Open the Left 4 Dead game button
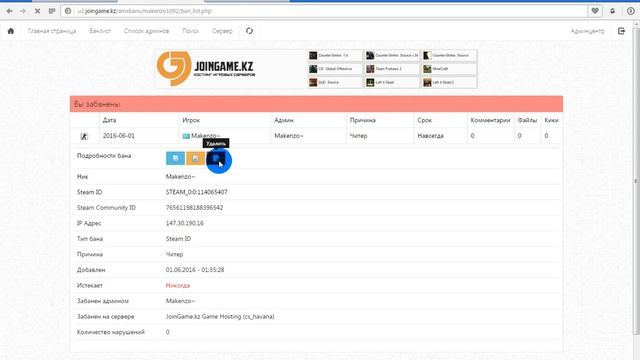This screenshot has width=640, height=360. point(392,82)
